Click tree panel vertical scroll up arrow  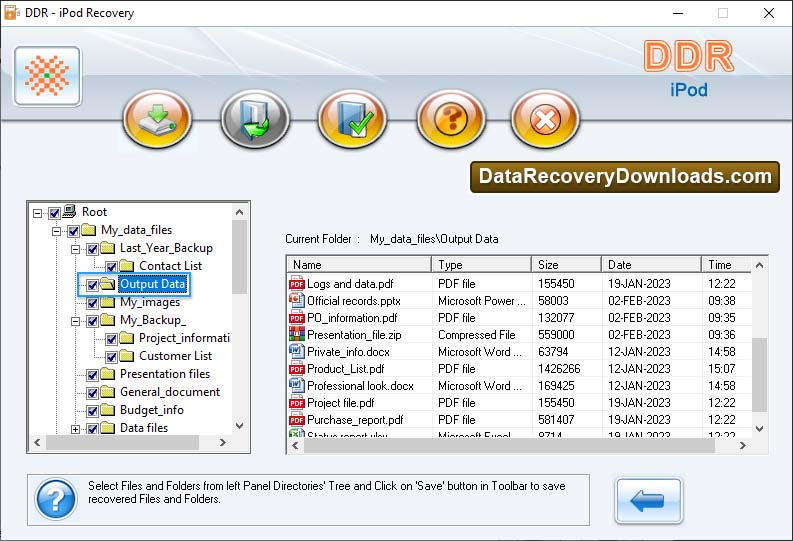pos(240,212)
